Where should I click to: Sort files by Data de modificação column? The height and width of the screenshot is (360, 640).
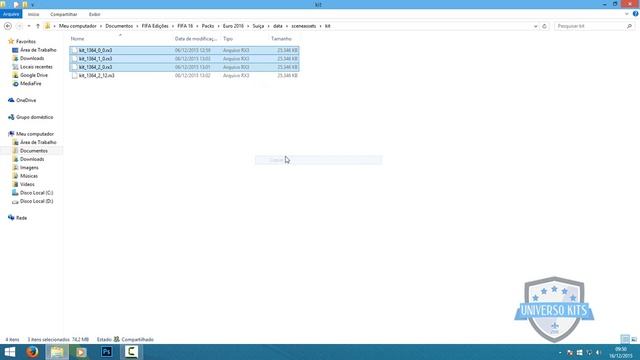coord(196,39)
